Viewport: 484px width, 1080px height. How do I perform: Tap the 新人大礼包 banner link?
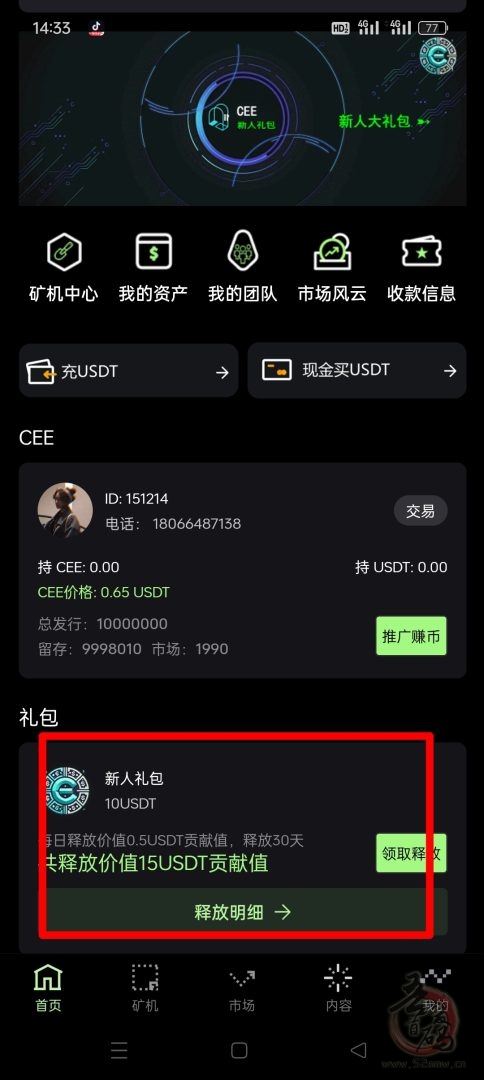[x=384, y=122]
